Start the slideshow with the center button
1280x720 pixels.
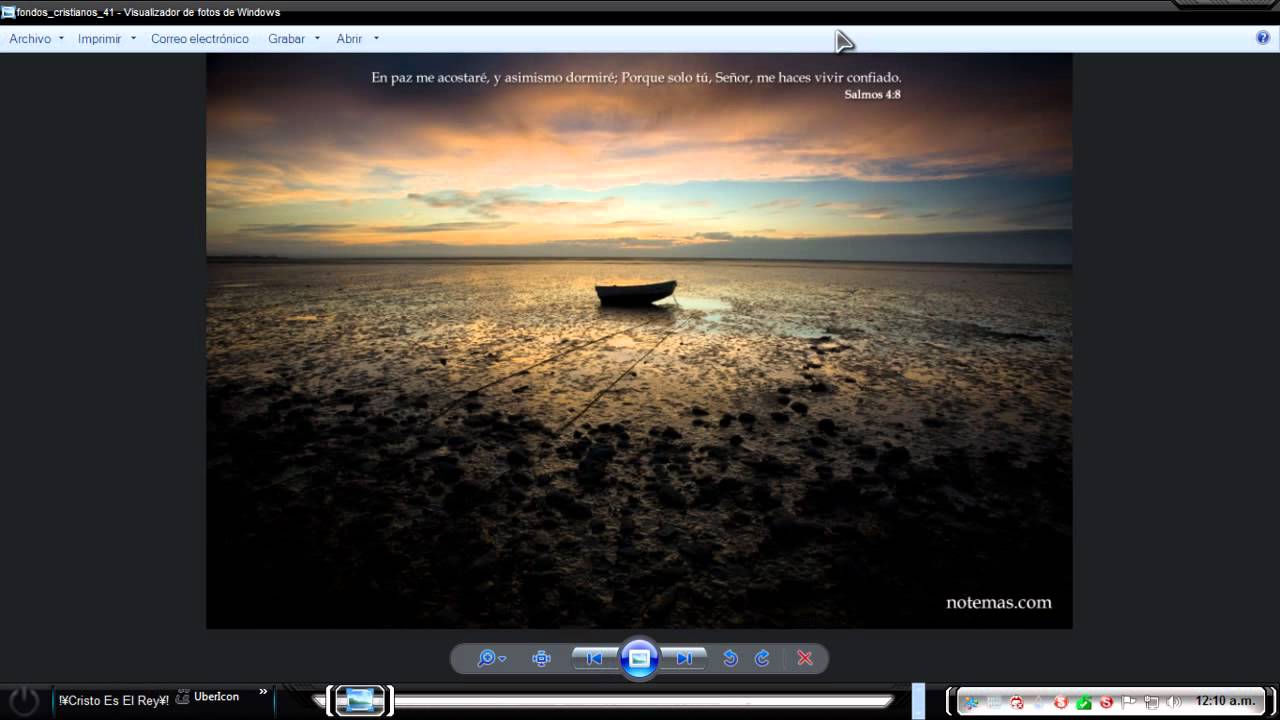[x=639, y=658]
